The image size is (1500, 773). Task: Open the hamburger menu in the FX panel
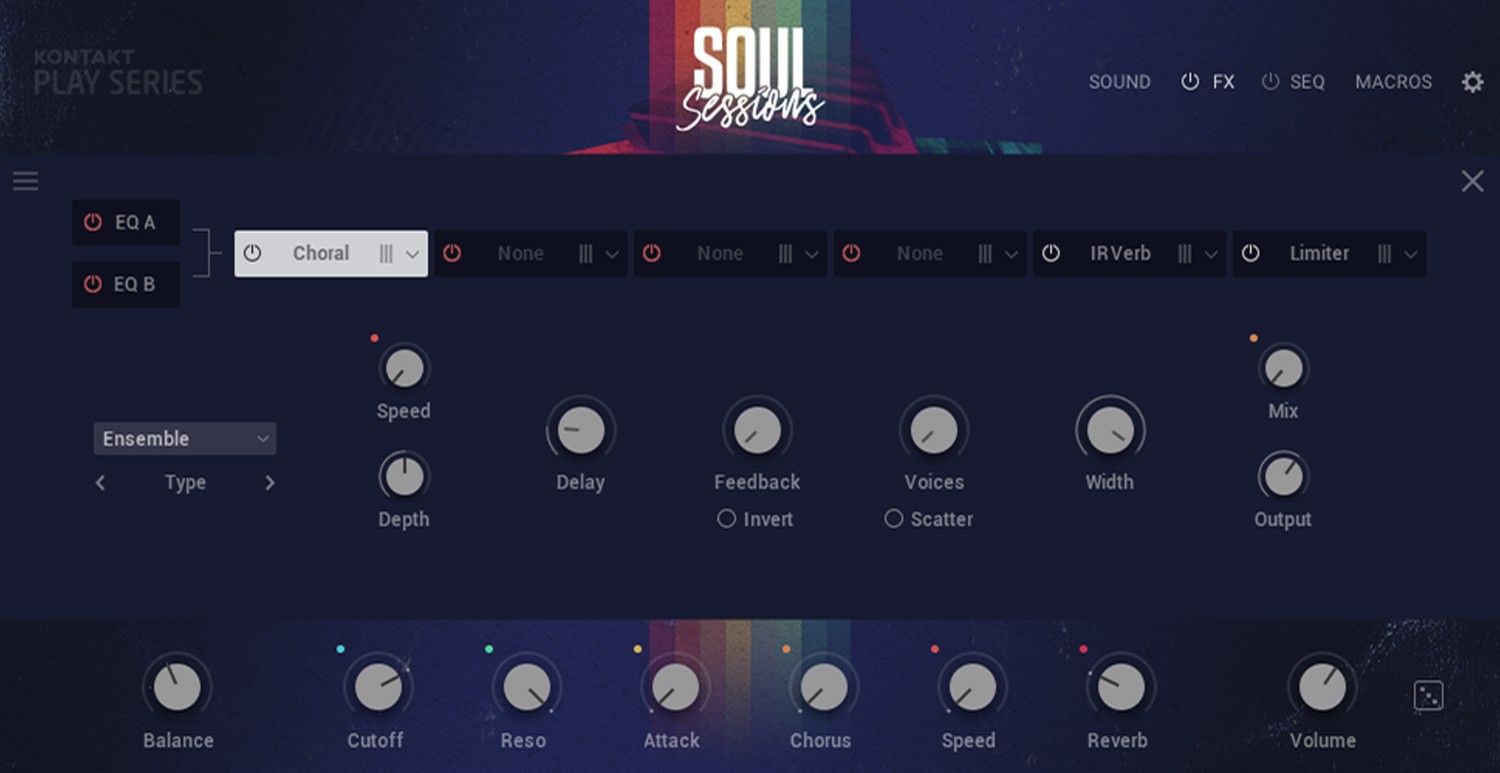click(x=25, y=181)
